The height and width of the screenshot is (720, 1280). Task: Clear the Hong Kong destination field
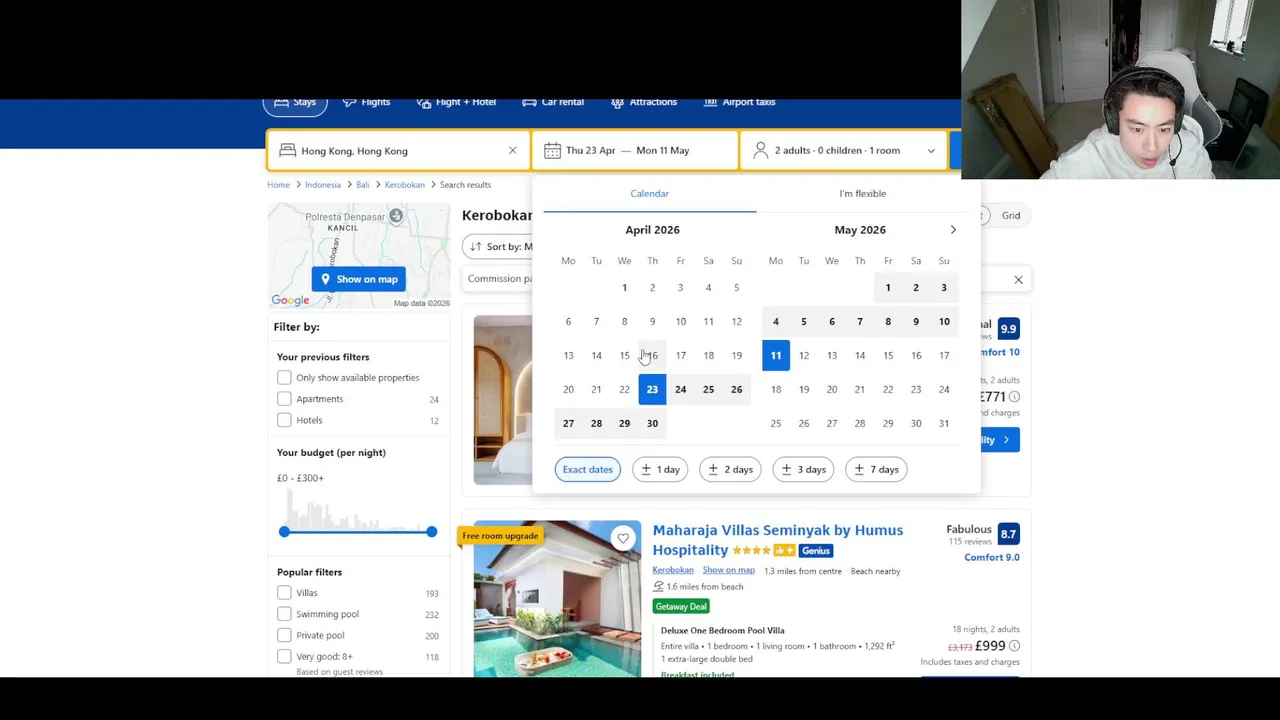point(512,150)
